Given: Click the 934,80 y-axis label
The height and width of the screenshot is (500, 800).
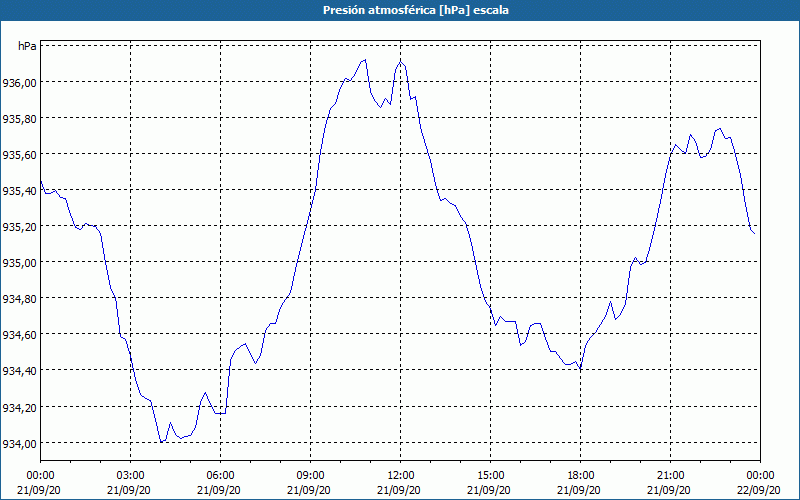Looking at the screenshot, I should [19, 298].
